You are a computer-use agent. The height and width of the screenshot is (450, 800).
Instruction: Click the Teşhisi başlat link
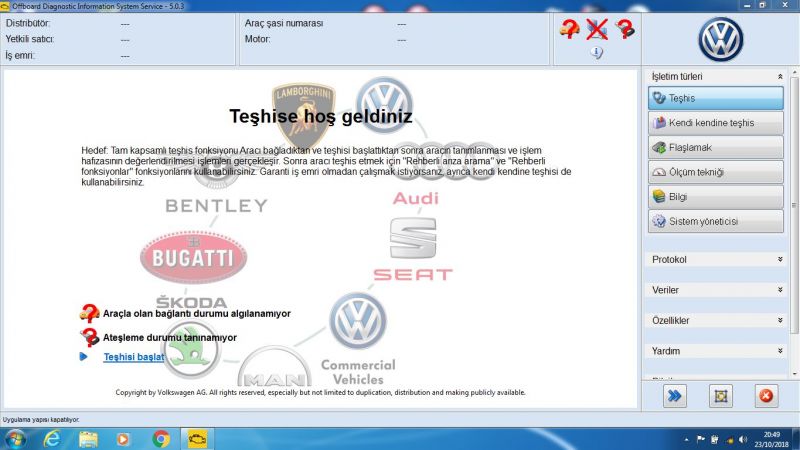tap(134, 357)
